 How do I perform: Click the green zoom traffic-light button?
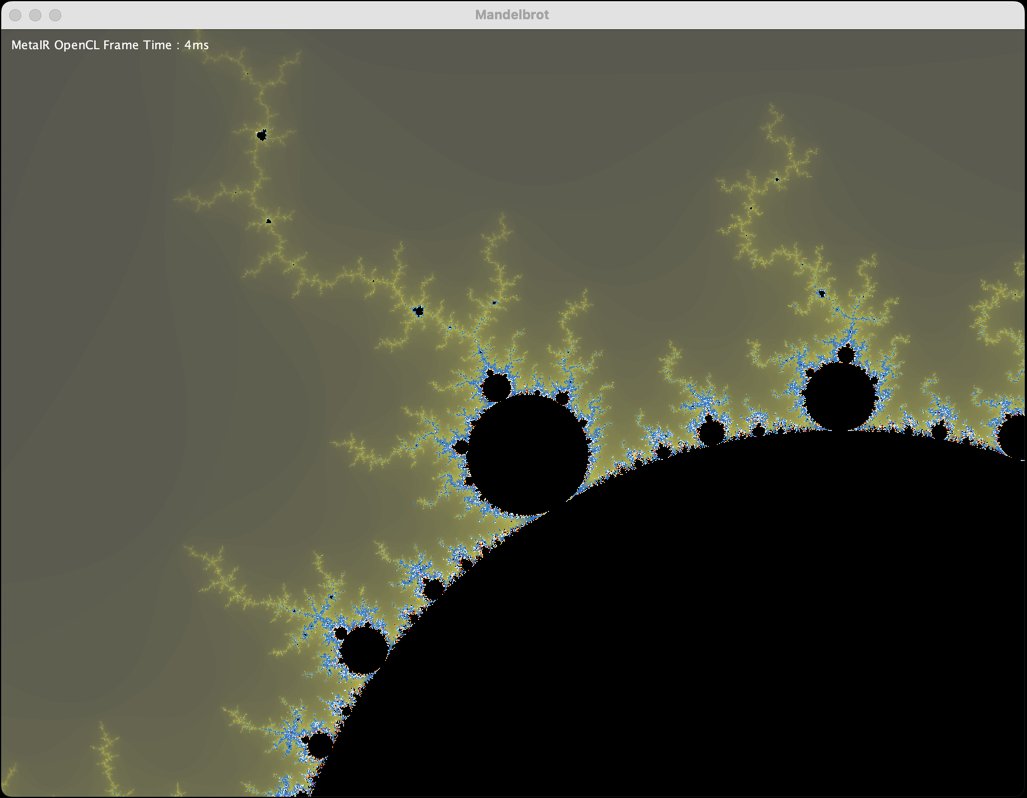[x=55, y=14]
